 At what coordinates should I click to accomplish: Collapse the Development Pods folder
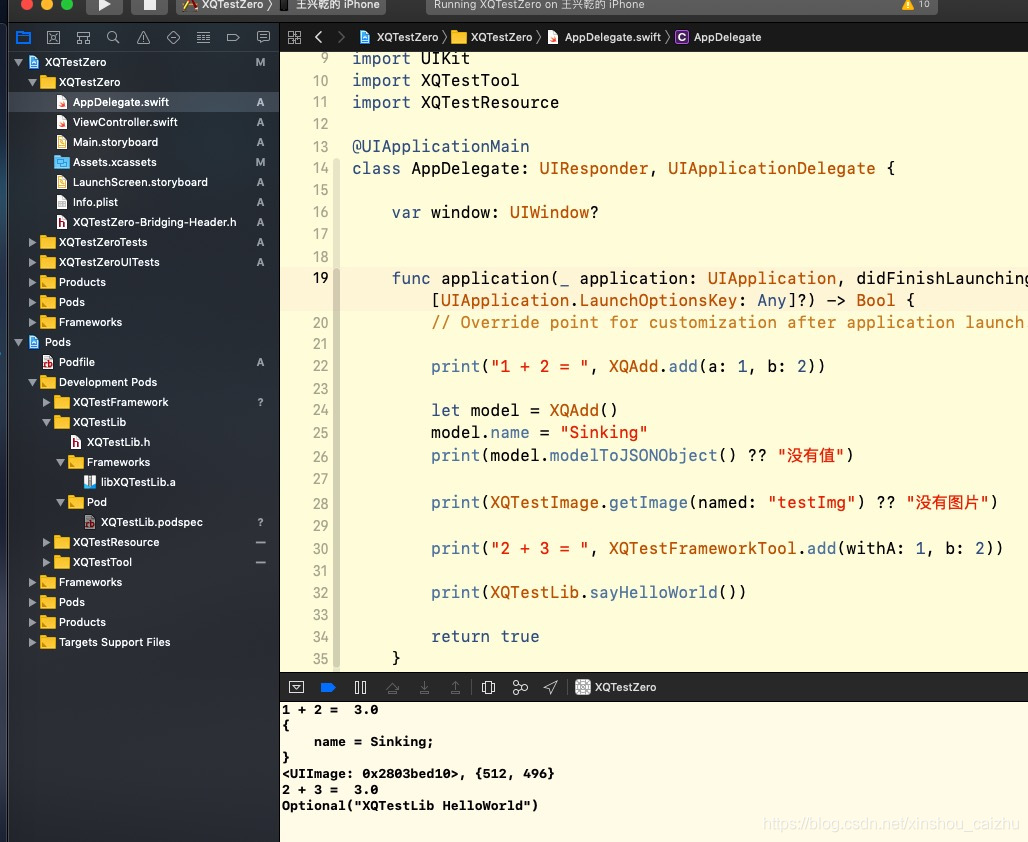pos(32,382)
